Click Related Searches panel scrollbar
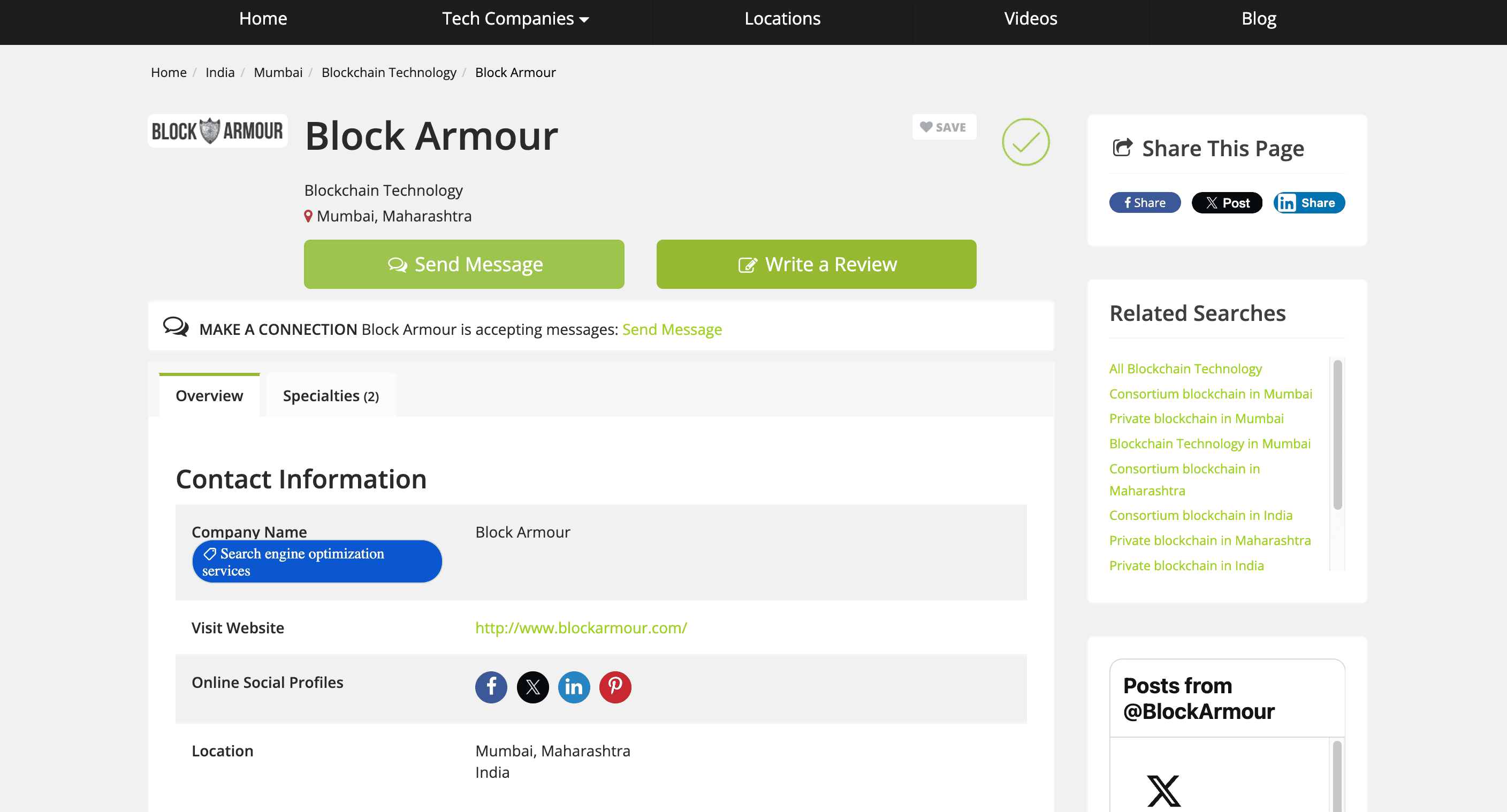Image resolution: width=1507 pixels, height=812 pixels. click(x=1337, y=435)
